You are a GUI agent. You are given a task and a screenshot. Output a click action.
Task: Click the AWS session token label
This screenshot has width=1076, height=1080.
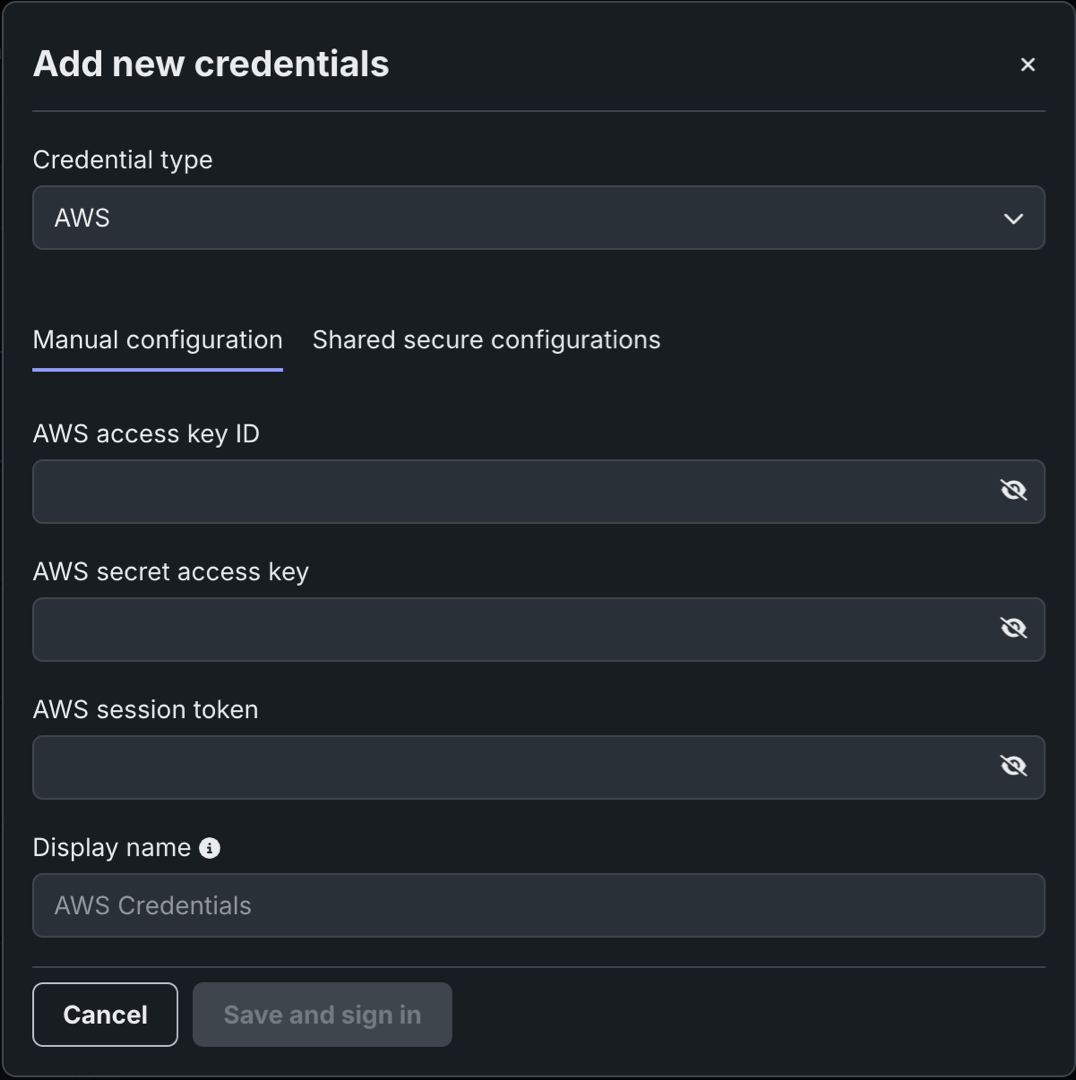pyautogui.click(x=146, y=710)
